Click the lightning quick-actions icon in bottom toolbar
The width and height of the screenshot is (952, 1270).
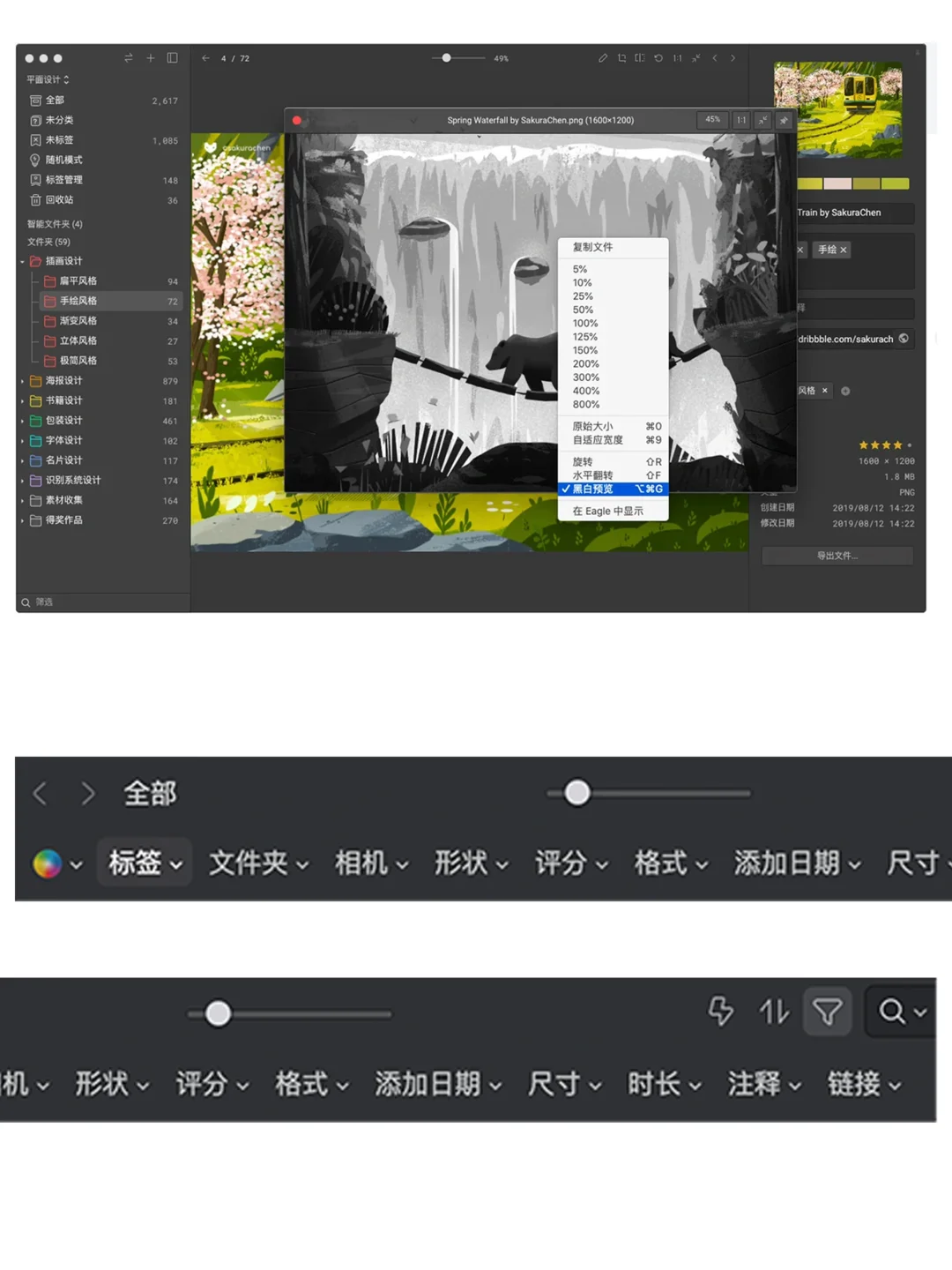click(x=721, y=1012)
